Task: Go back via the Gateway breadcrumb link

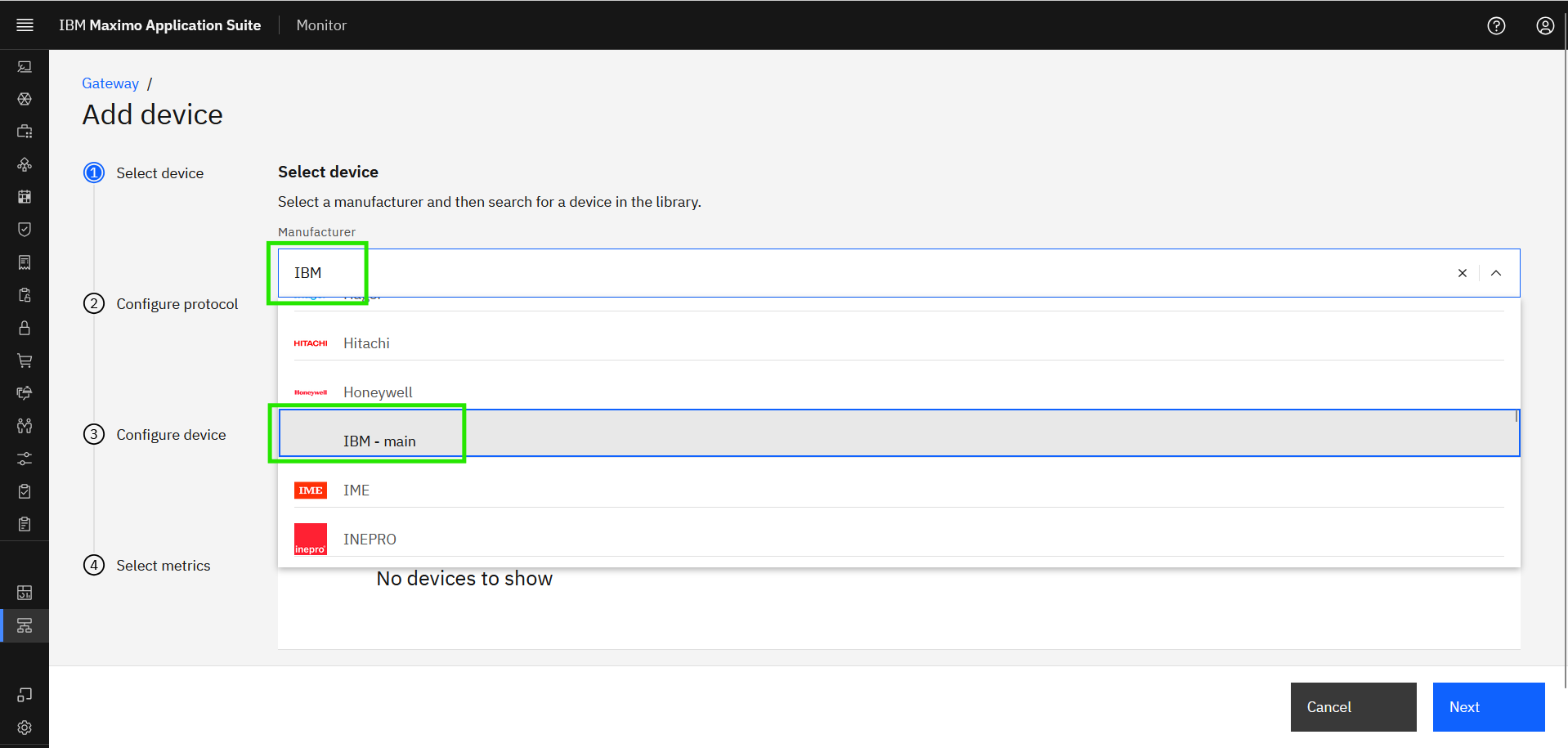Action: point(110,83)
